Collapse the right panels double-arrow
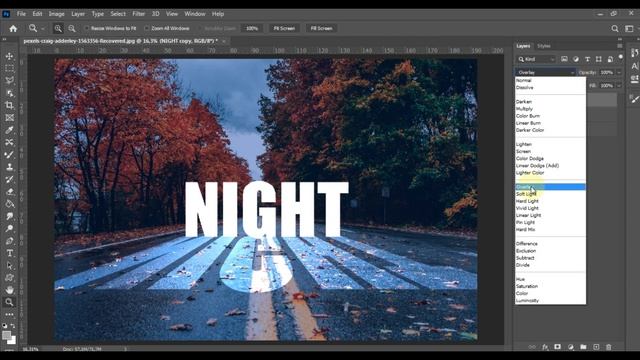Screen dimensions: 640x360 (x=620, y=39)
